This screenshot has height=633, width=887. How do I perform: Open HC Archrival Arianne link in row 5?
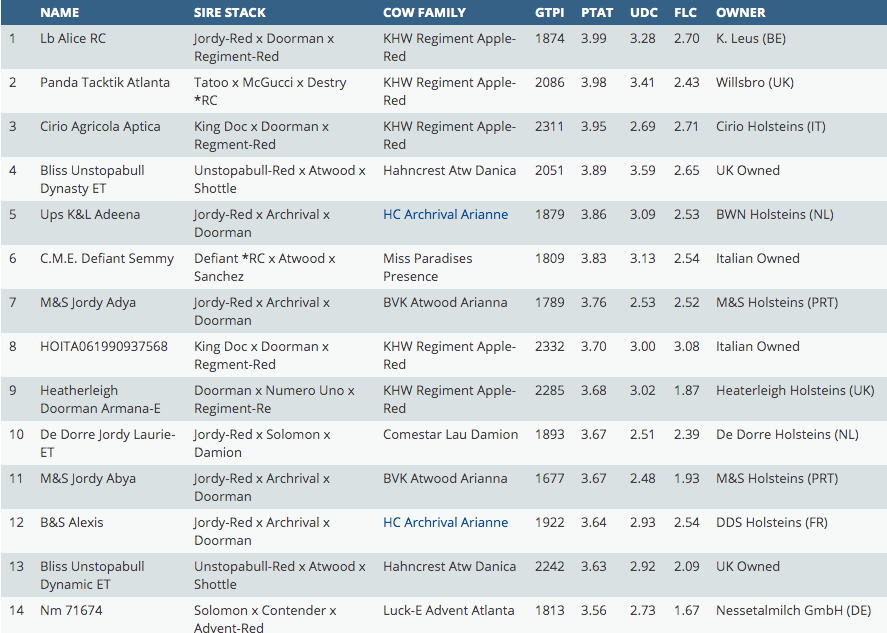[x=445, y=214]
